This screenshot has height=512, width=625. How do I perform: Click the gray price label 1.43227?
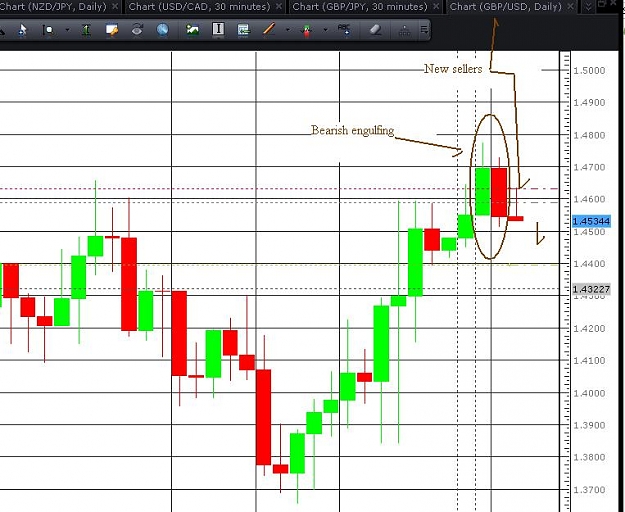(x=591, y=289)
